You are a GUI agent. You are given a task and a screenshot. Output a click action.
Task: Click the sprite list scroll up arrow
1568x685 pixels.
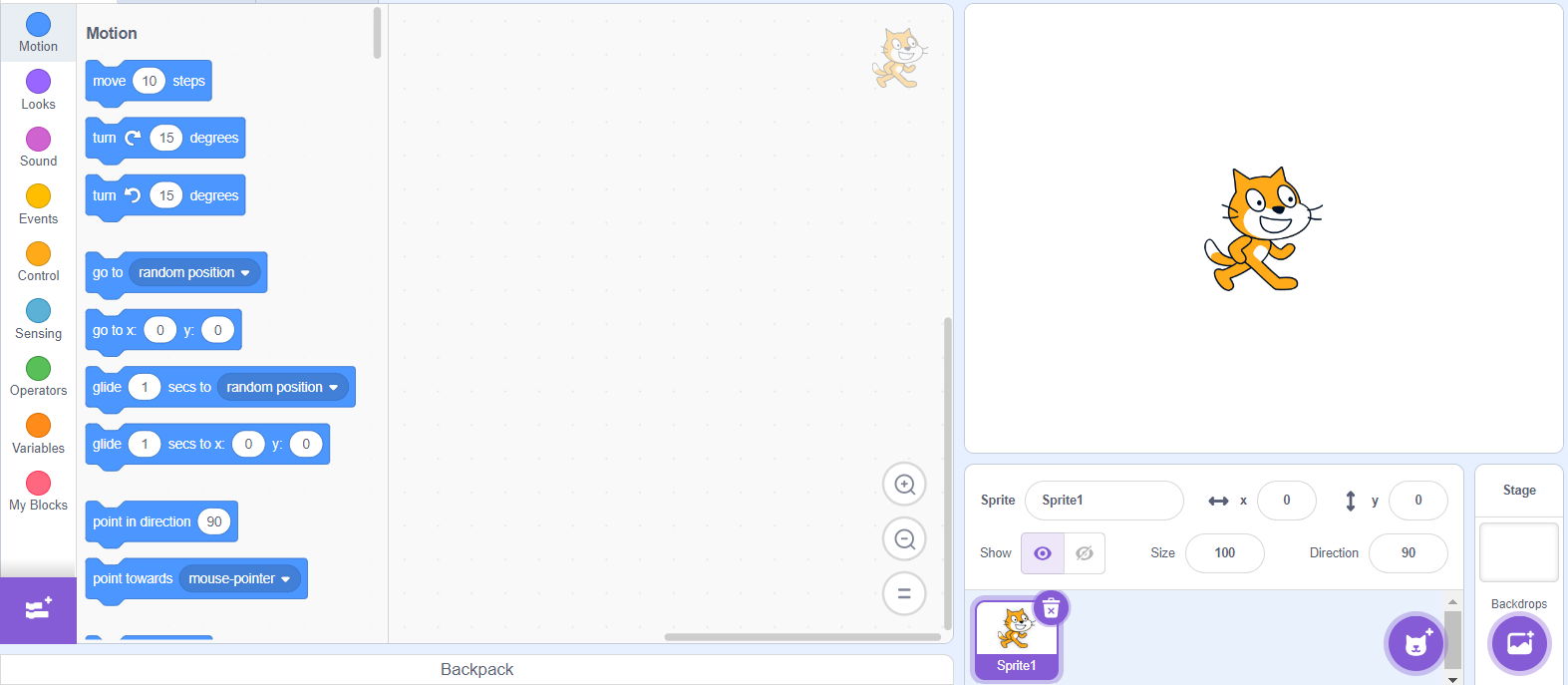pyautogui.click(x=1452, y=601)
